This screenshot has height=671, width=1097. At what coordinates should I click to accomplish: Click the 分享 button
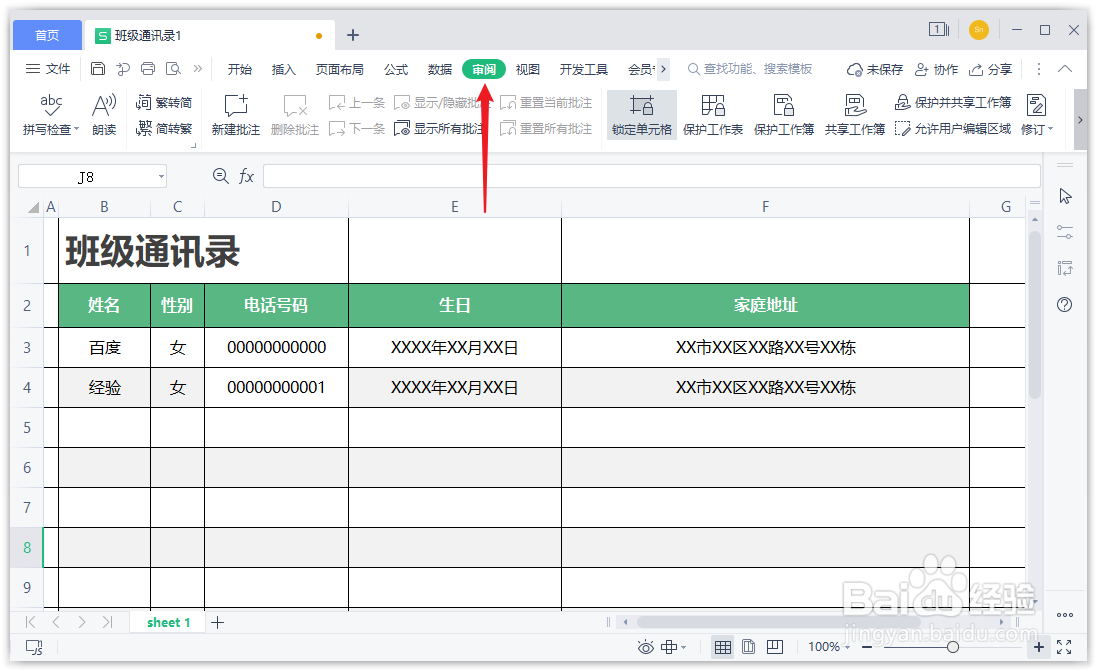coord(991,69)
